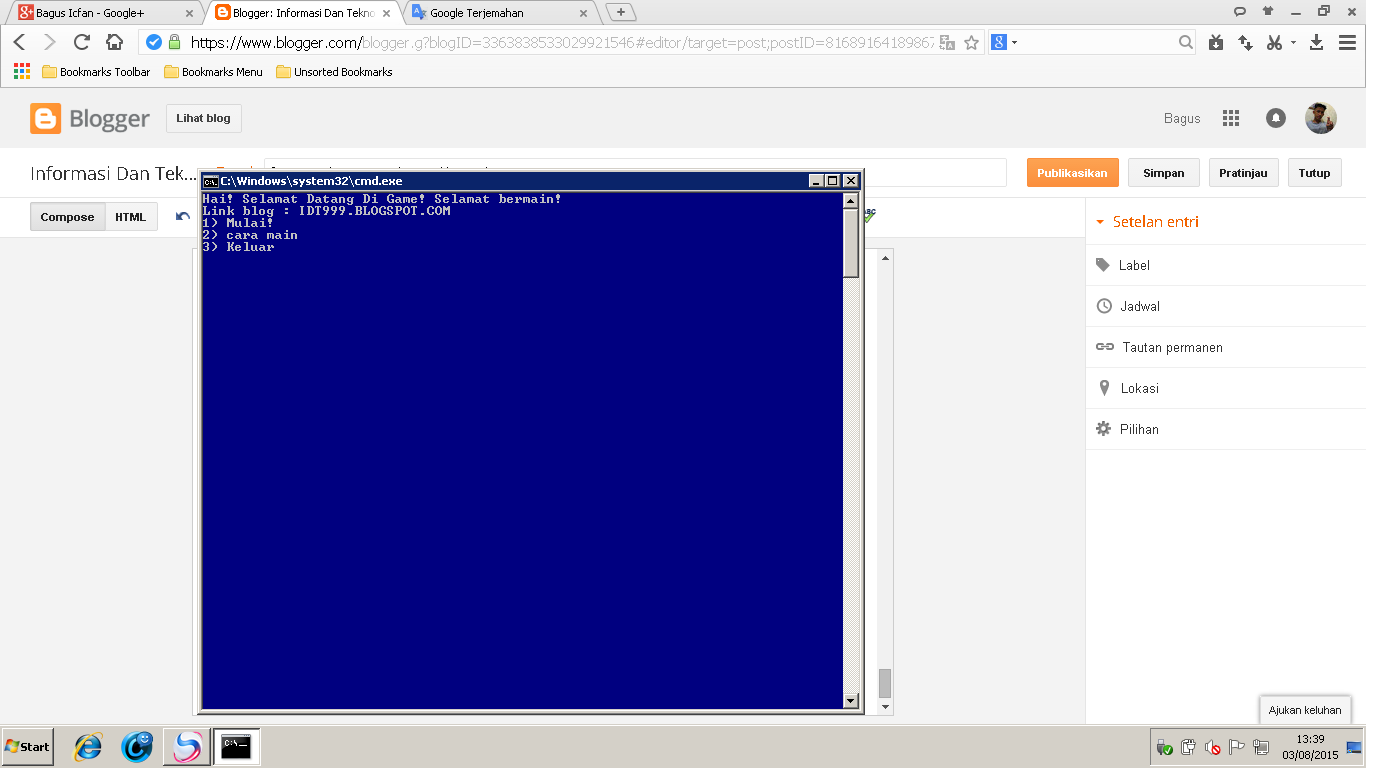Click the search magnifier in browser search box
Image resolution: width=1392 pixels, height=784 pixels.
coord(1186,42)
